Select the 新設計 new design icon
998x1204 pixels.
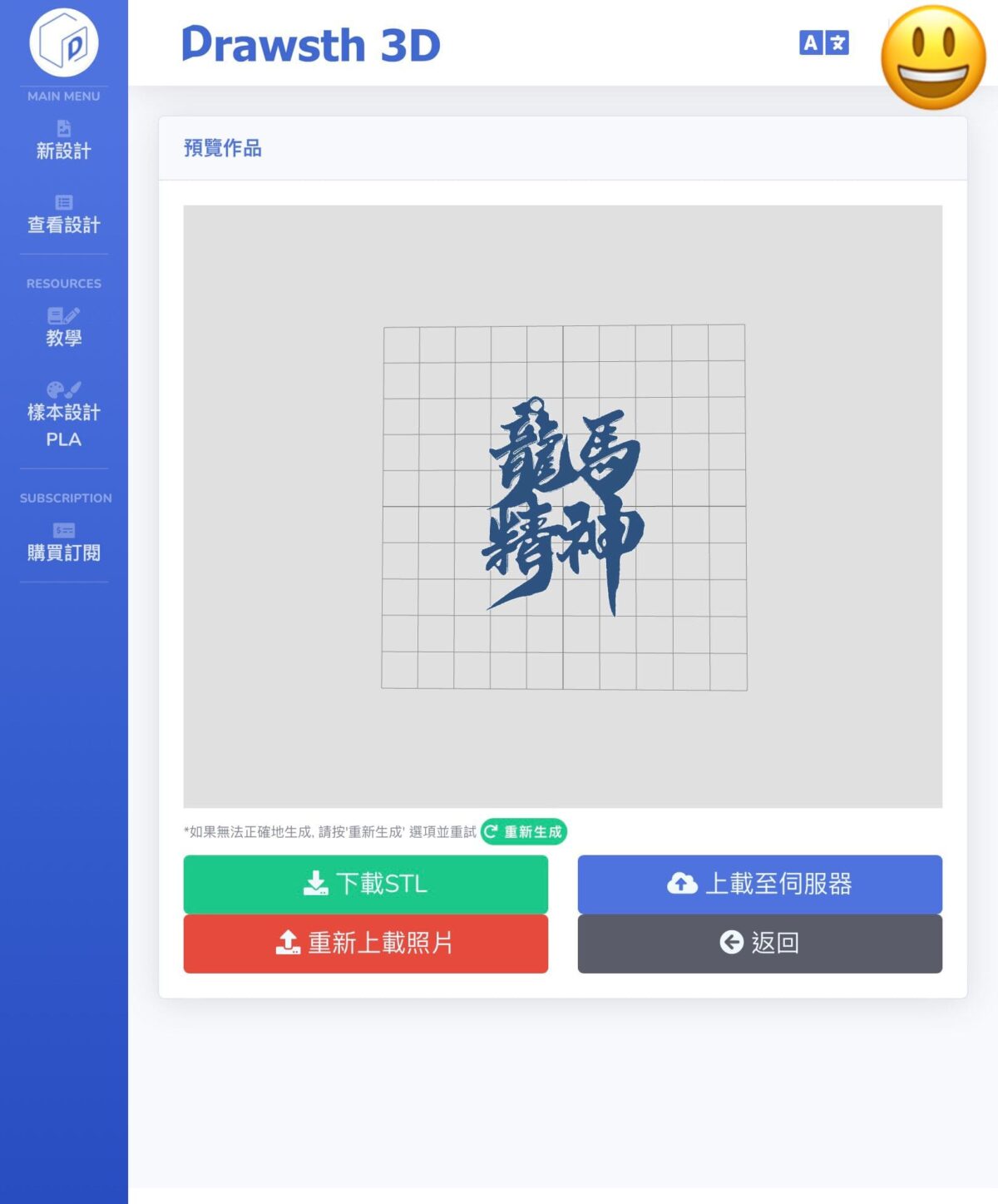click(64, 128)
